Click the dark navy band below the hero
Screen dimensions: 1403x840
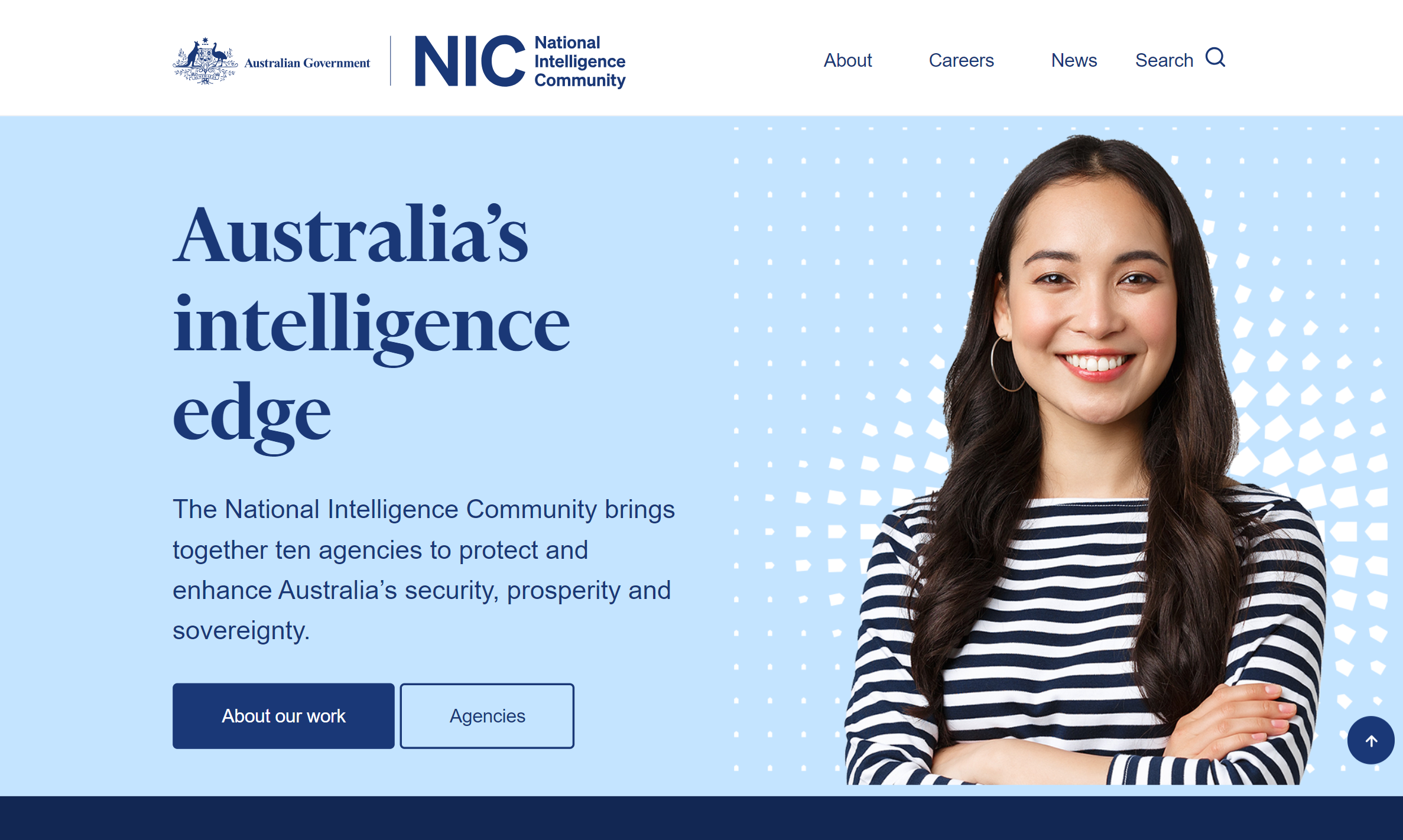point(701,818)
